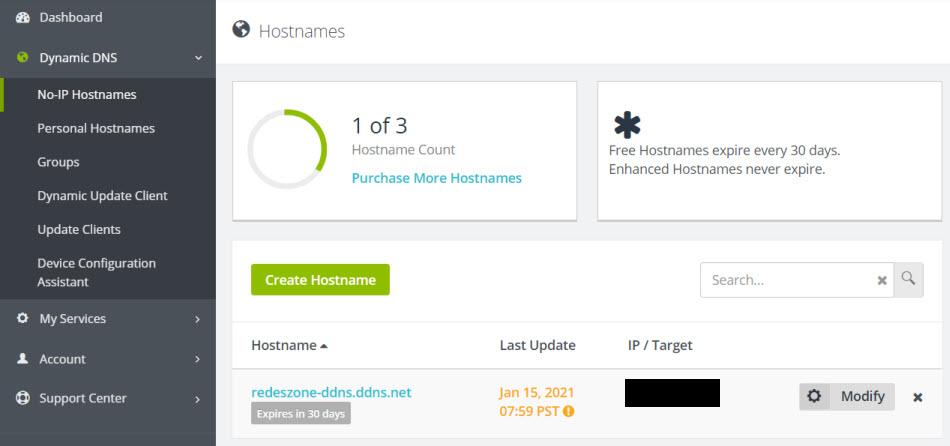This screenshot has width=950, height=446.
Task: Click the Dashboard gauge icon
Action: tap(23, 18)
